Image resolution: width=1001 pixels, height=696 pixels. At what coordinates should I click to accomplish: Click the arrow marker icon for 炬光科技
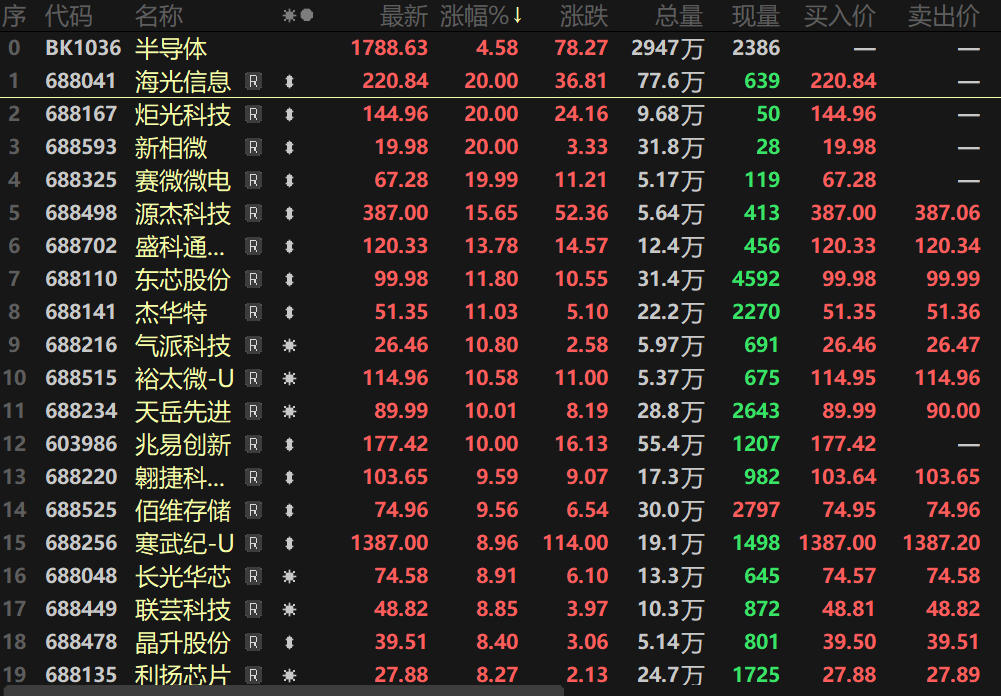coord(289,114)
